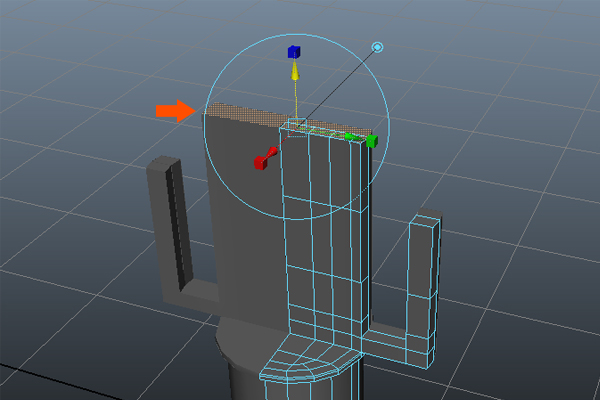Click the green cone translate arrow
Image resolution: width=600 pixels, height=400 pixels.
click(352, 137)
